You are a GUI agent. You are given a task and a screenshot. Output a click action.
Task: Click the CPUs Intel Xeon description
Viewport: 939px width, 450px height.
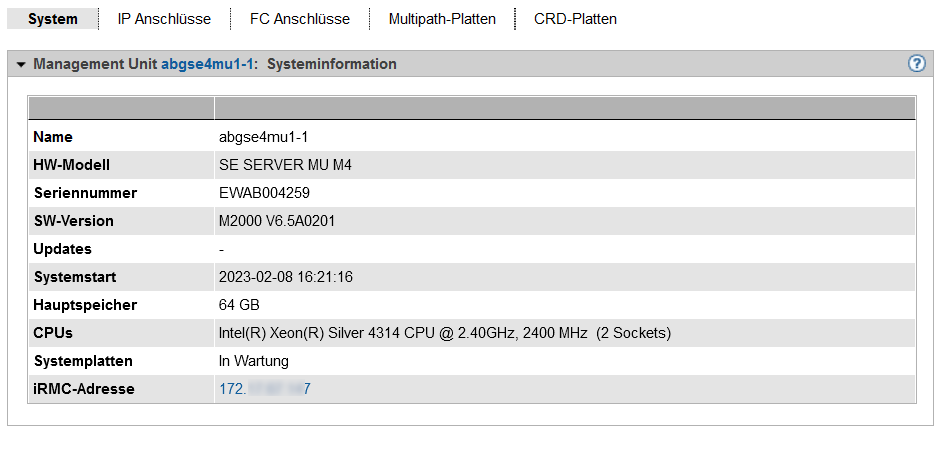[444, 333]
